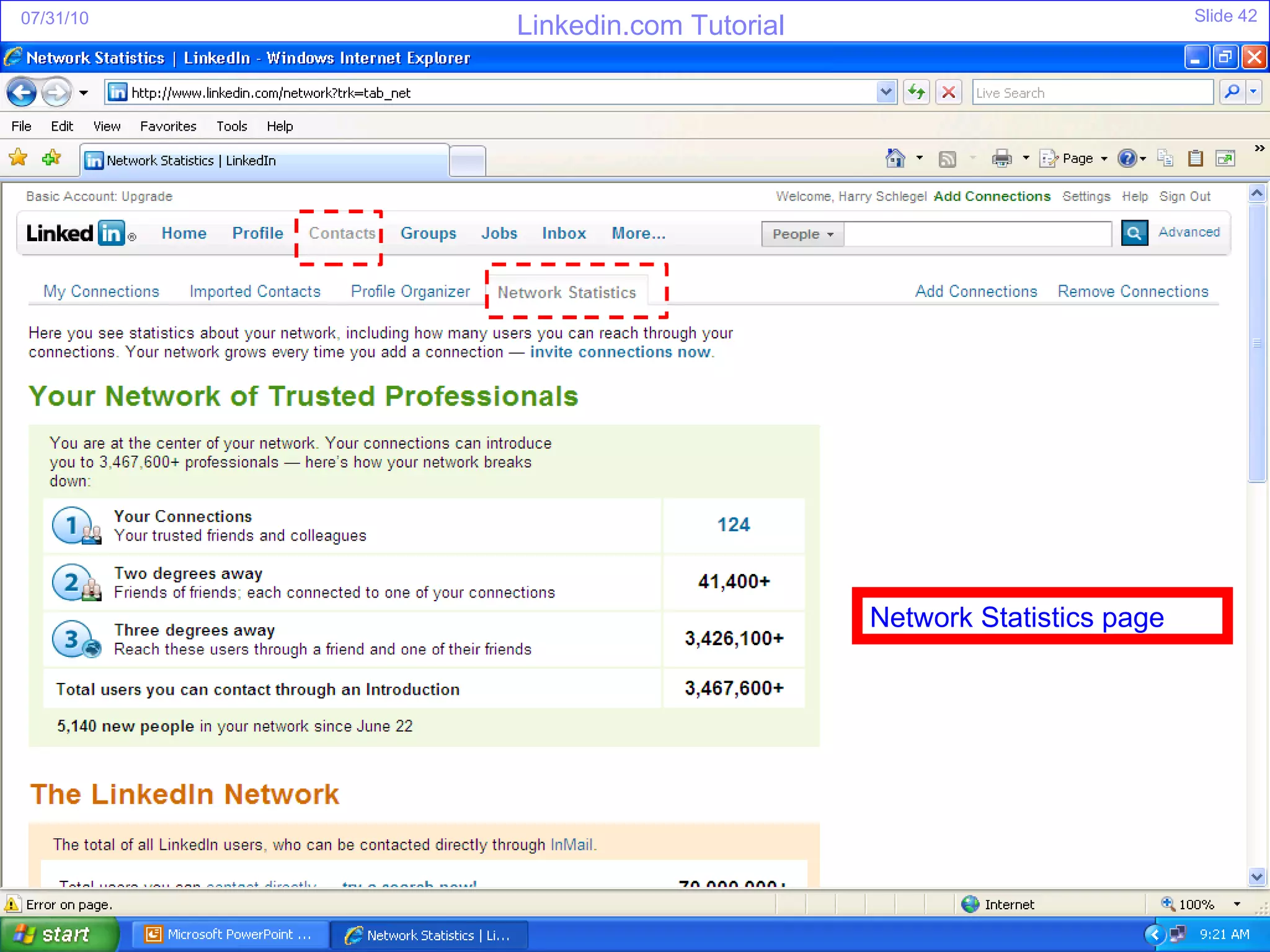This screenshot has height=952, width=1270.
Task: Expand the Home icon dropdown arrow
Action: click(920, 159)
